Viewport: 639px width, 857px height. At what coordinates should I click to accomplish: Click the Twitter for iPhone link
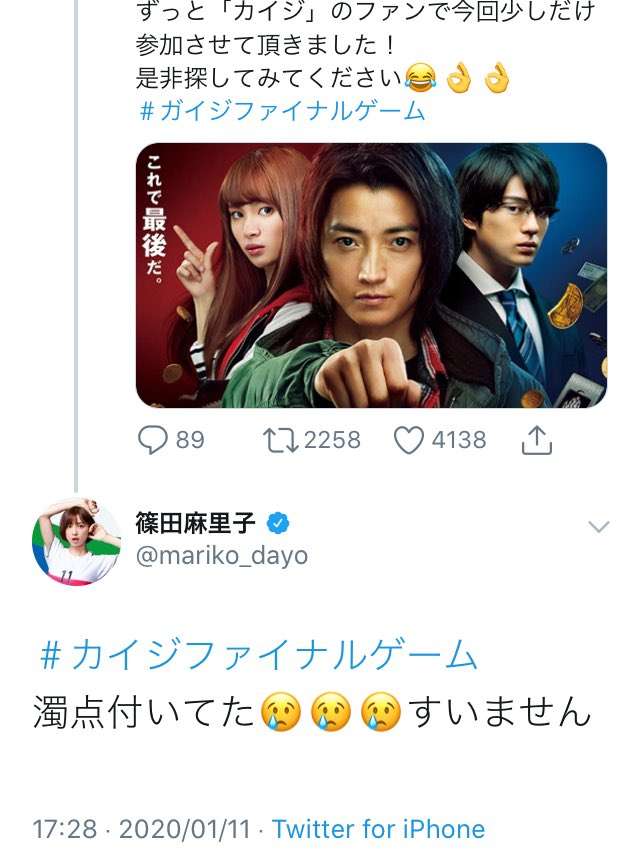tap(378, 829)
